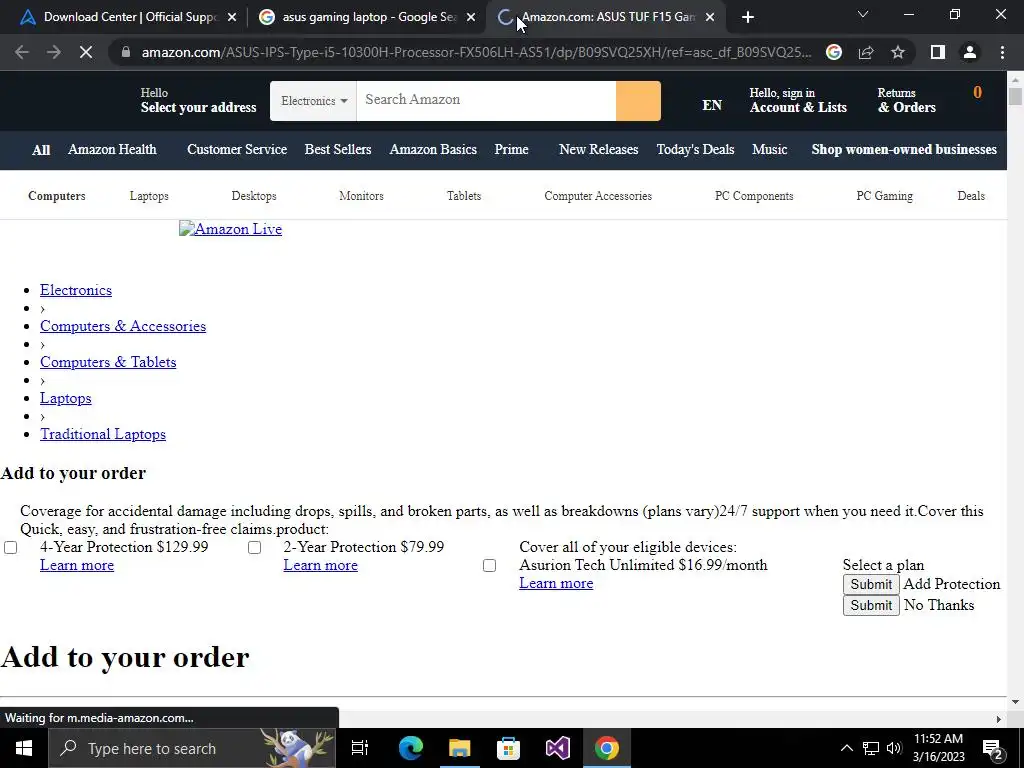Click Submit for Add Protection

[x=871, y=584]
